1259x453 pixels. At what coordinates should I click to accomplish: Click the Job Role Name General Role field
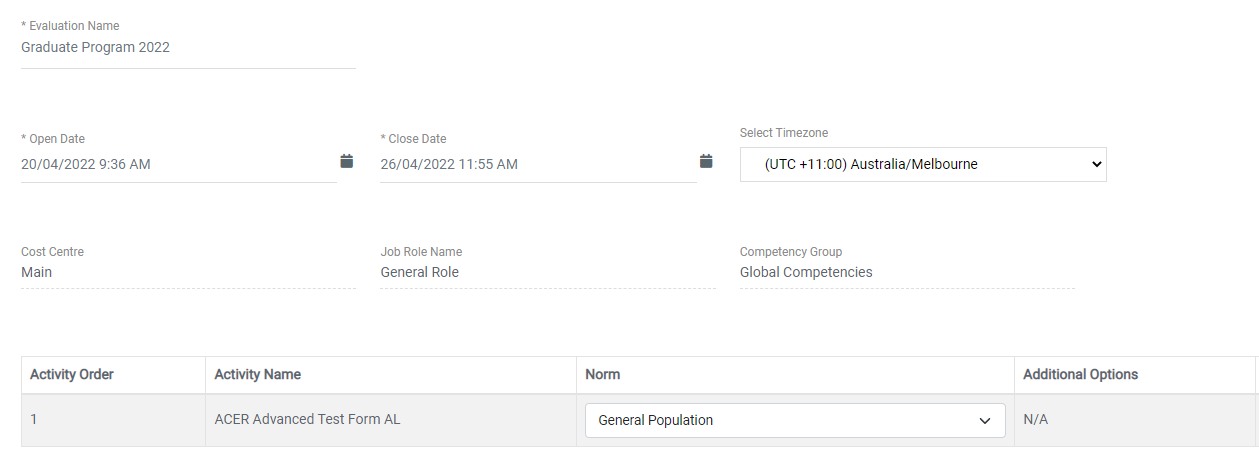[547, 272]
